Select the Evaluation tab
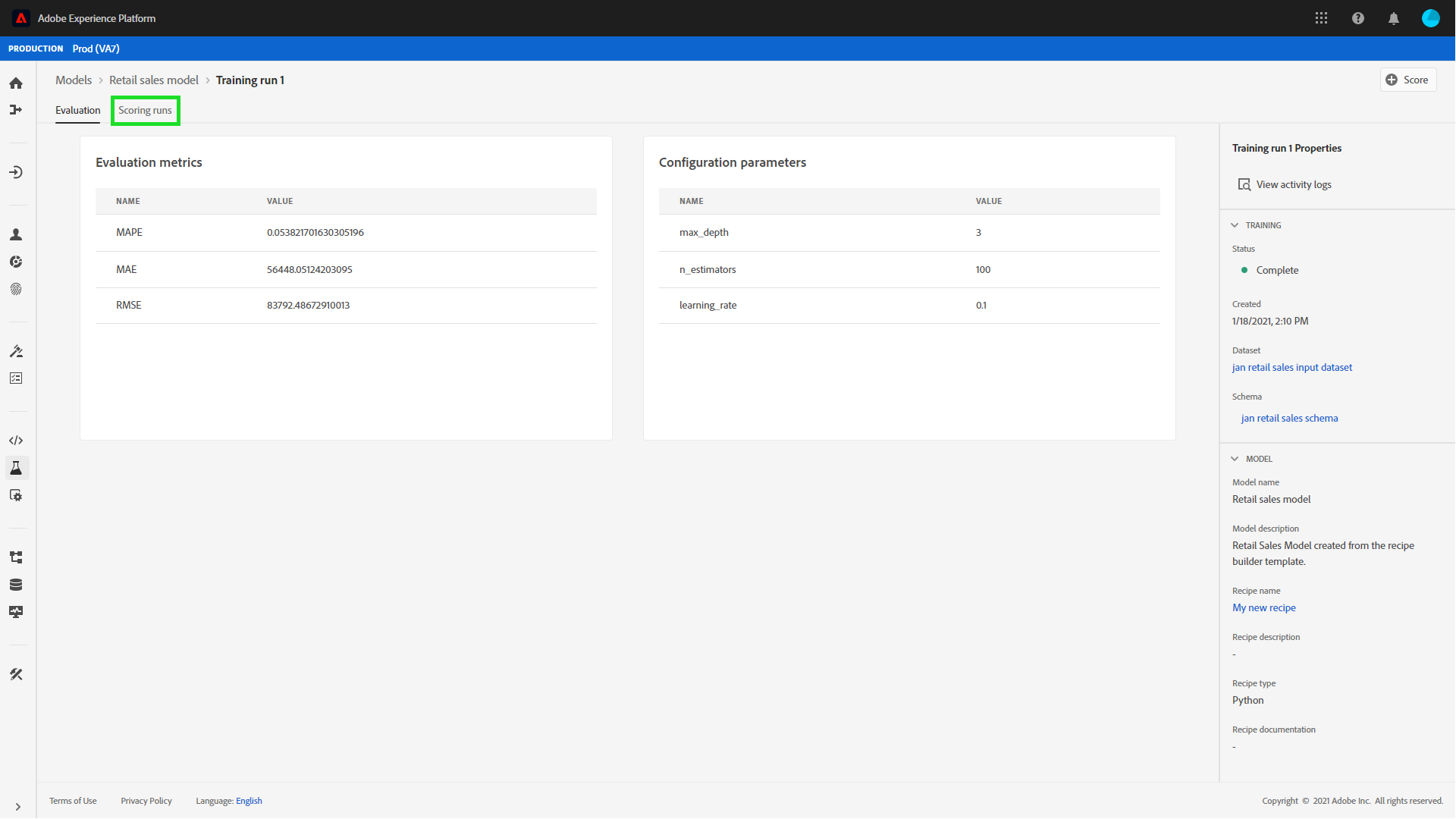The image size is (1456, 819). click(x=77, y=111)
